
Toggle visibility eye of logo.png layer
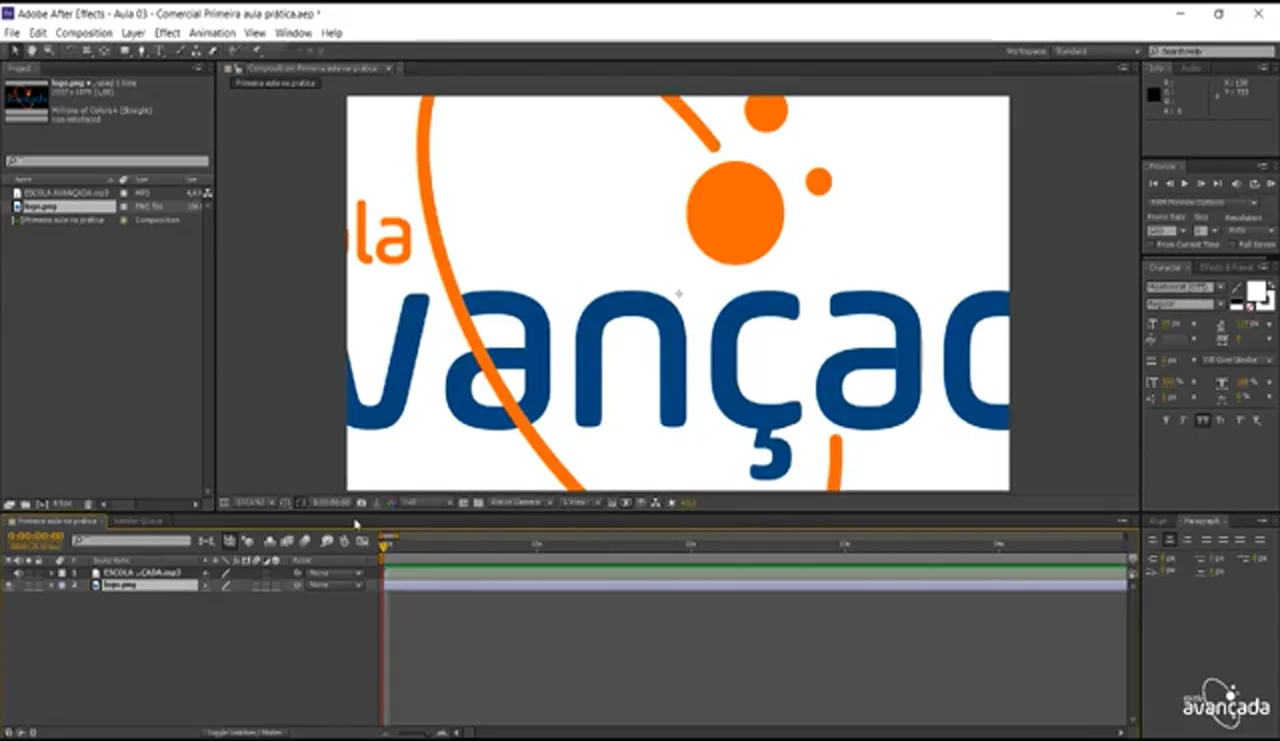click(x=9, y=585)
